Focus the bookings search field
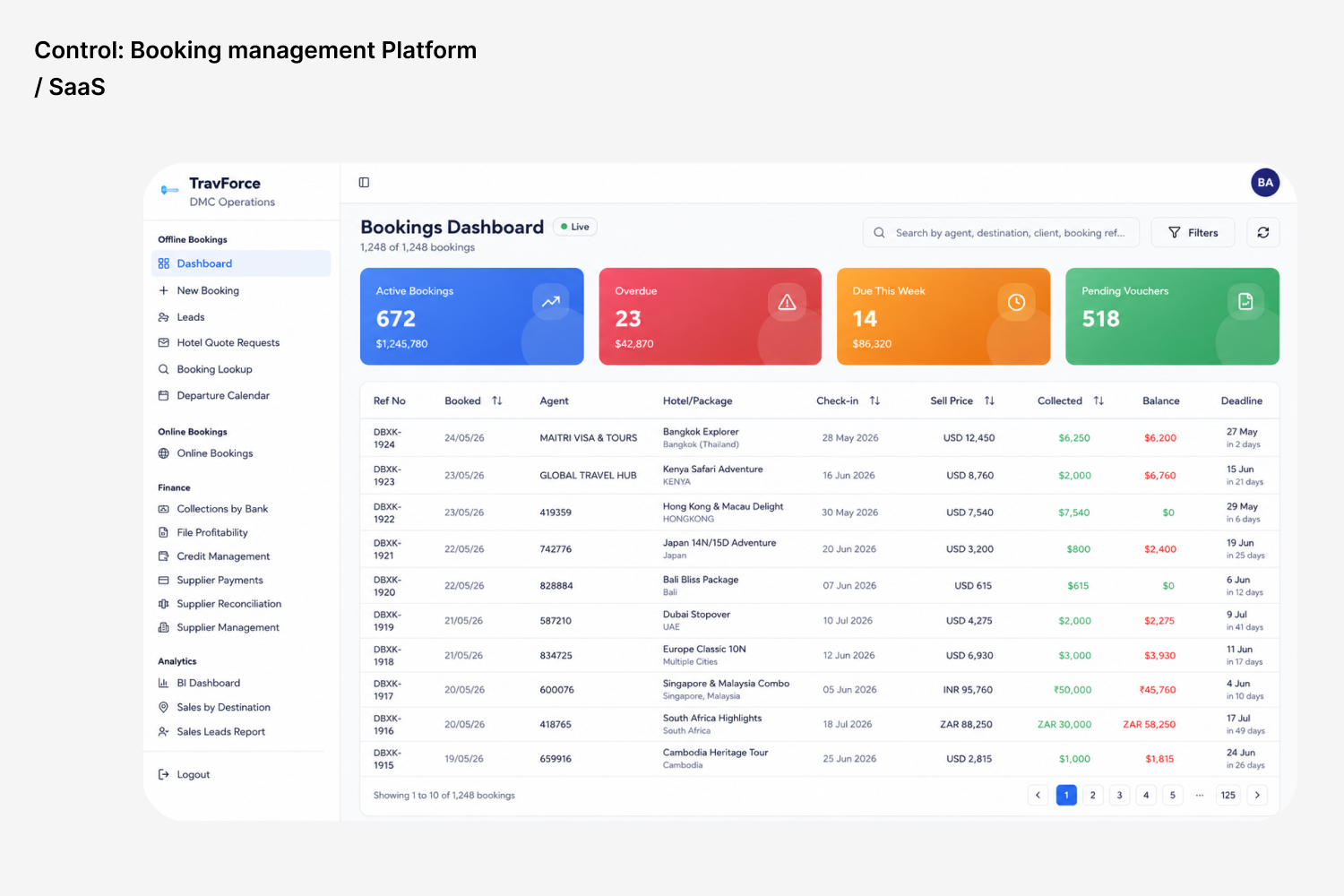This screenshot has width=1344, height=896. [x=1001, y=233]
